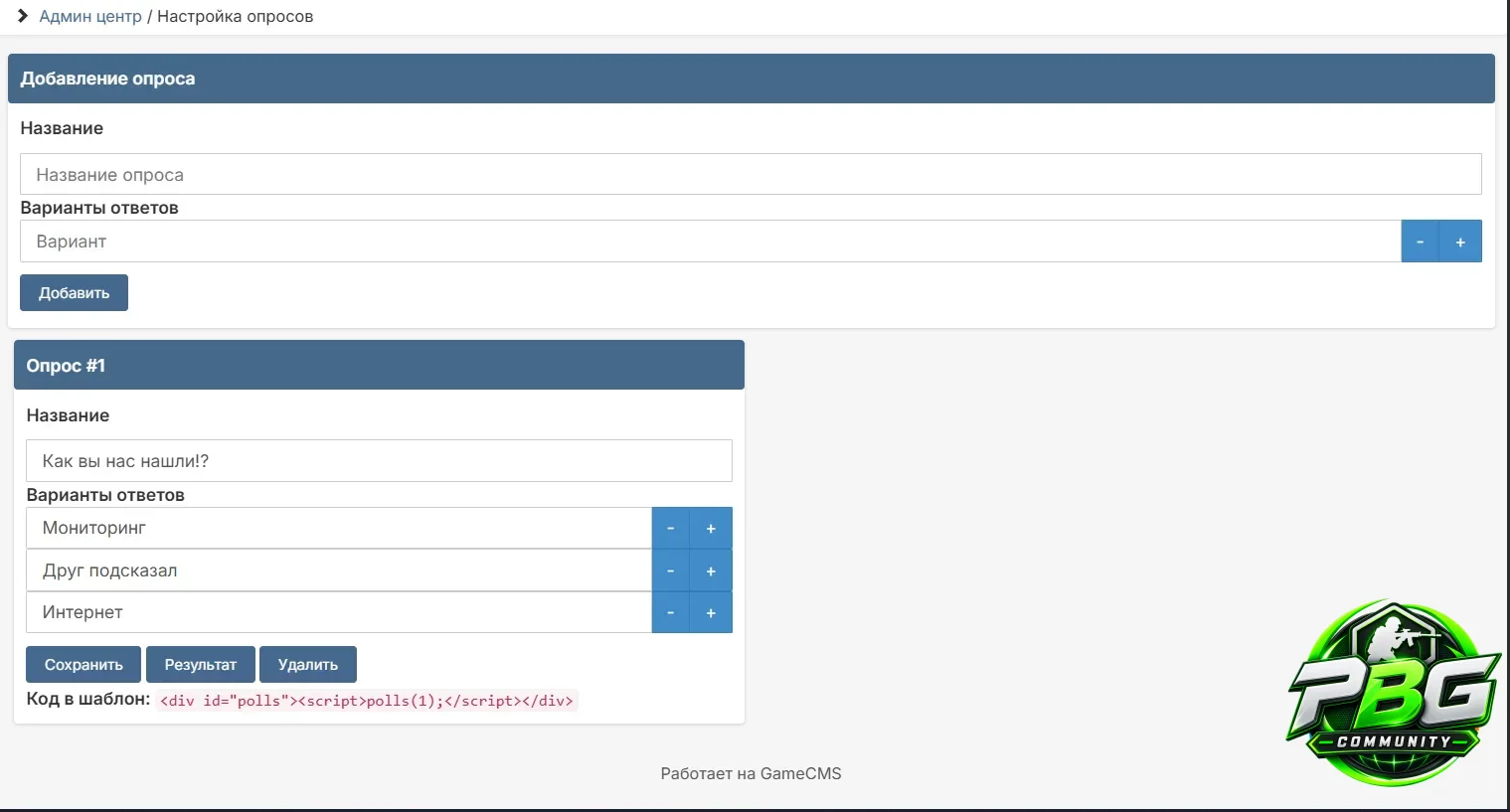Add answer after Мониторинг with plus
This screenshot has height=812, width=1510.
coord(711,528)
